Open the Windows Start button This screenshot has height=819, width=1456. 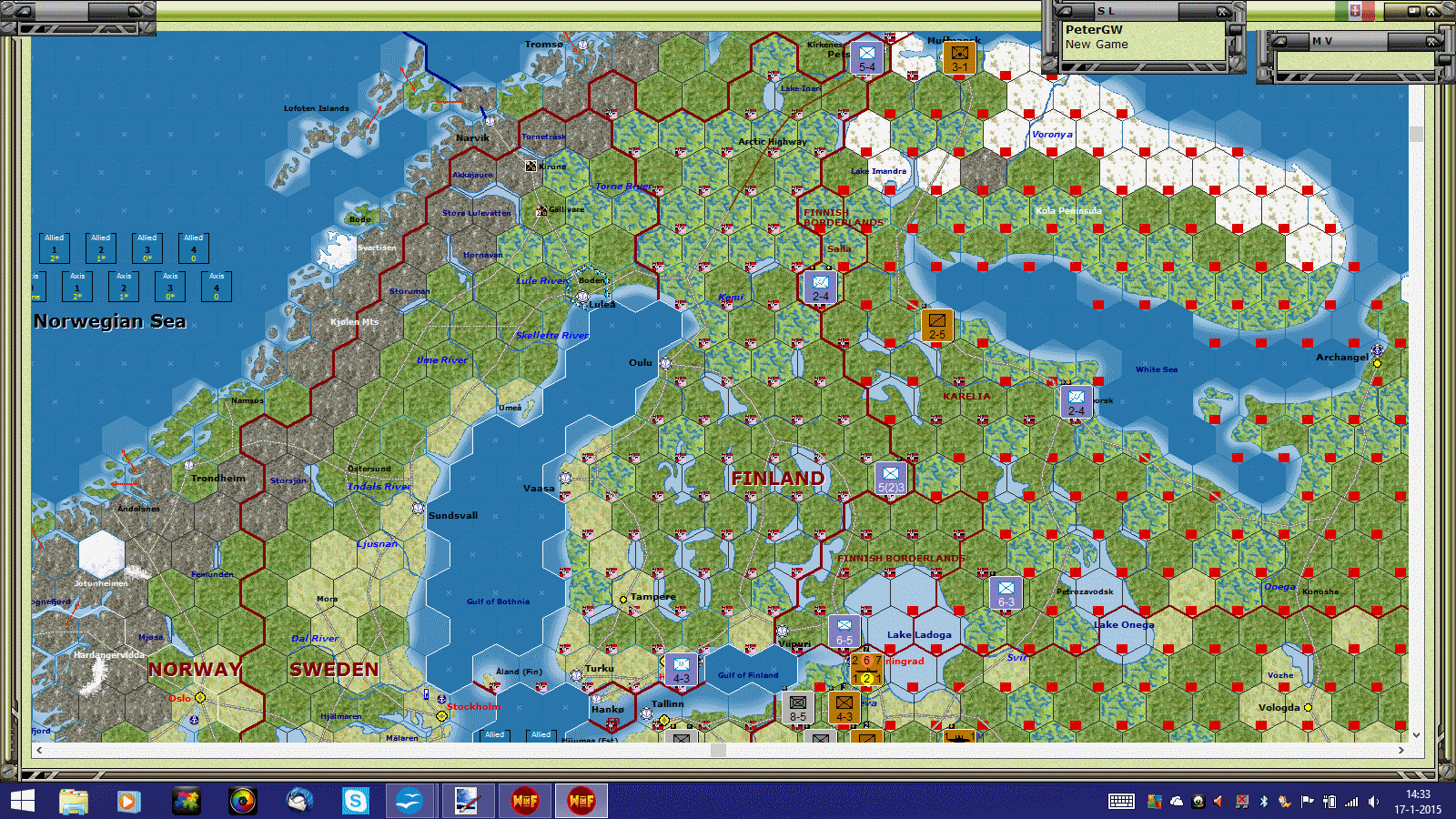23,801
